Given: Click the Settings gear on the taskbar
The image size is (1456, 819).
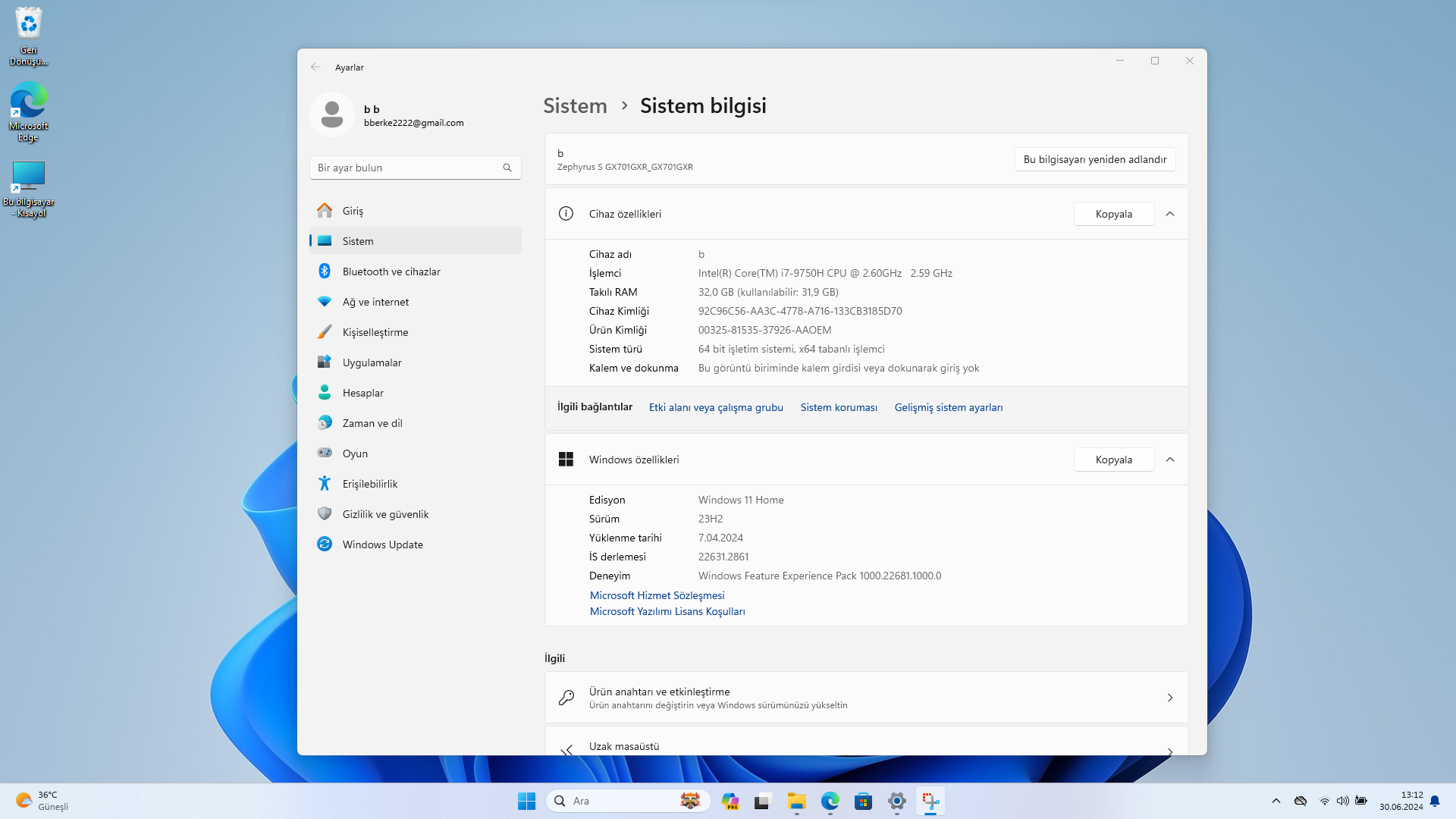Looking at the screenshot, I should pyautogui.click(x=896, y=801).
